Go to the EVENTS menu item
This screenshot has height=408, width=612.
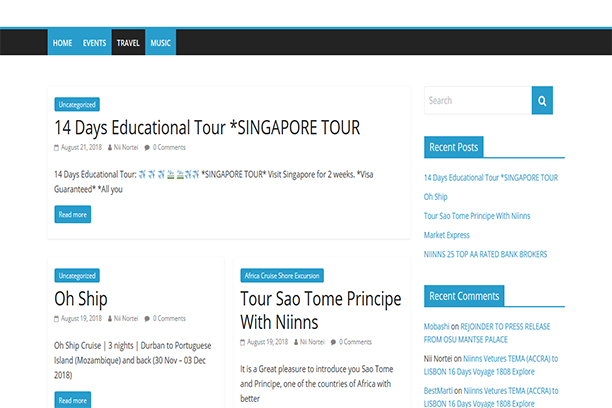coord(94,43)
